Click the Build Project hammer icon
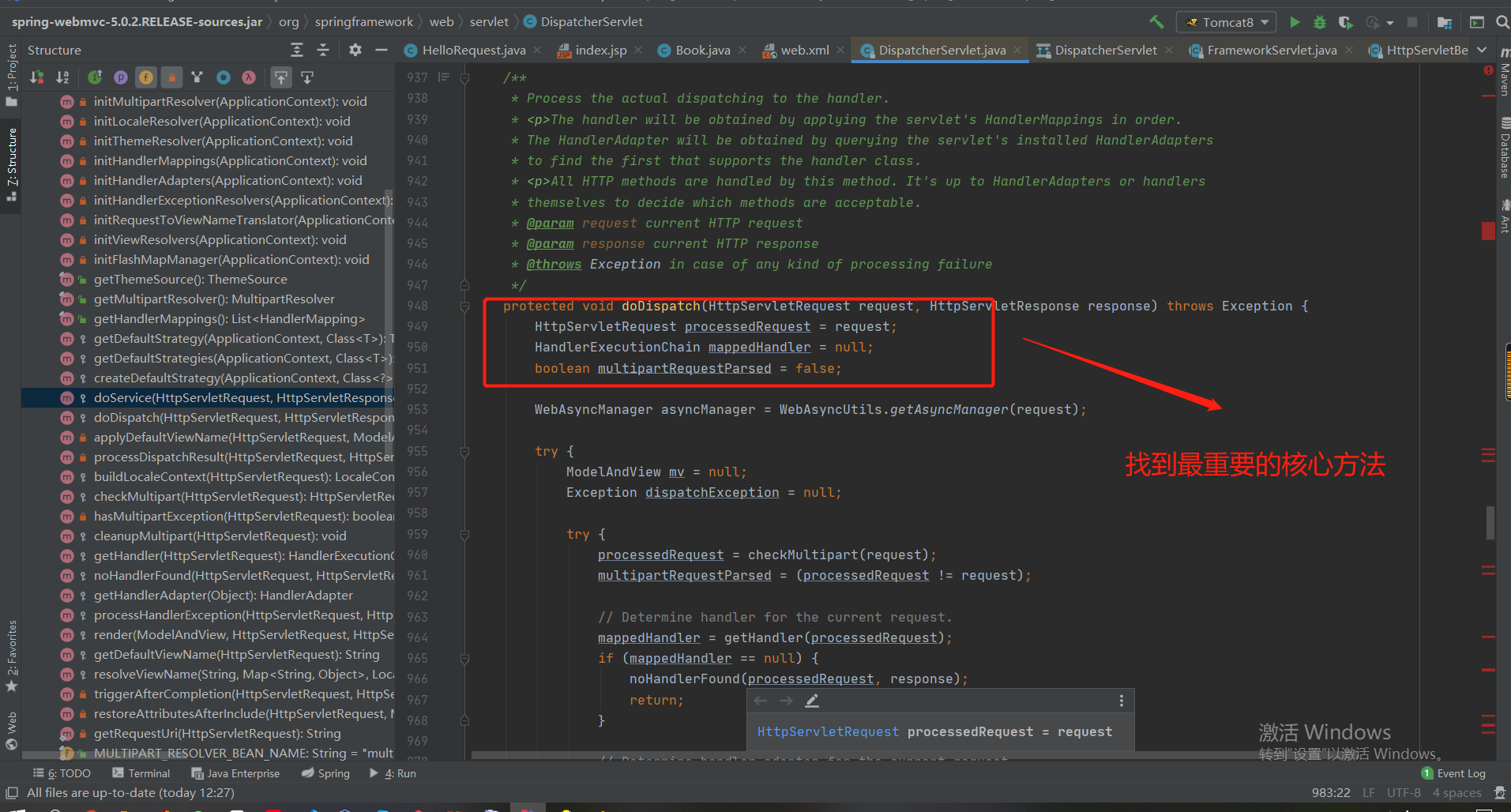Image resolution: width=1511 pixels, height=812 pixels. 1157,22
